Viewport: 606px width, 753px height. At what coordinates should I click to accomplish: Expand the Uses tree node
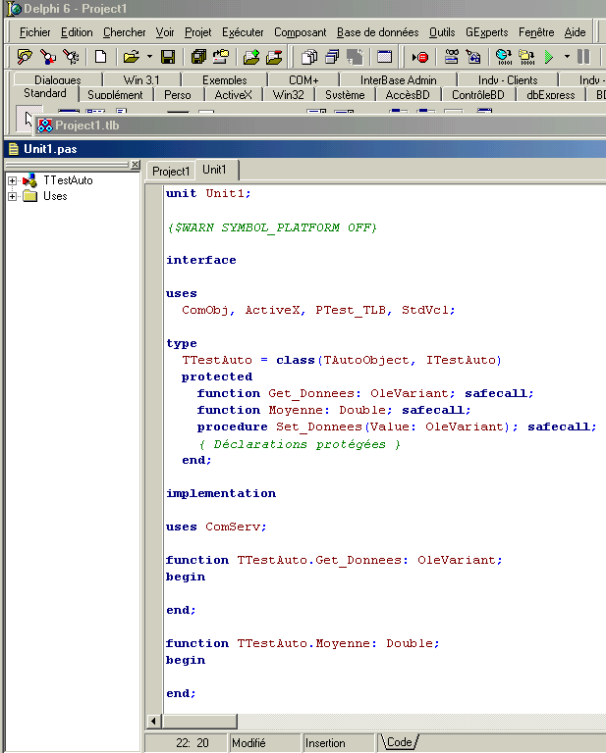pyautogui.click(x=12, y=196)
